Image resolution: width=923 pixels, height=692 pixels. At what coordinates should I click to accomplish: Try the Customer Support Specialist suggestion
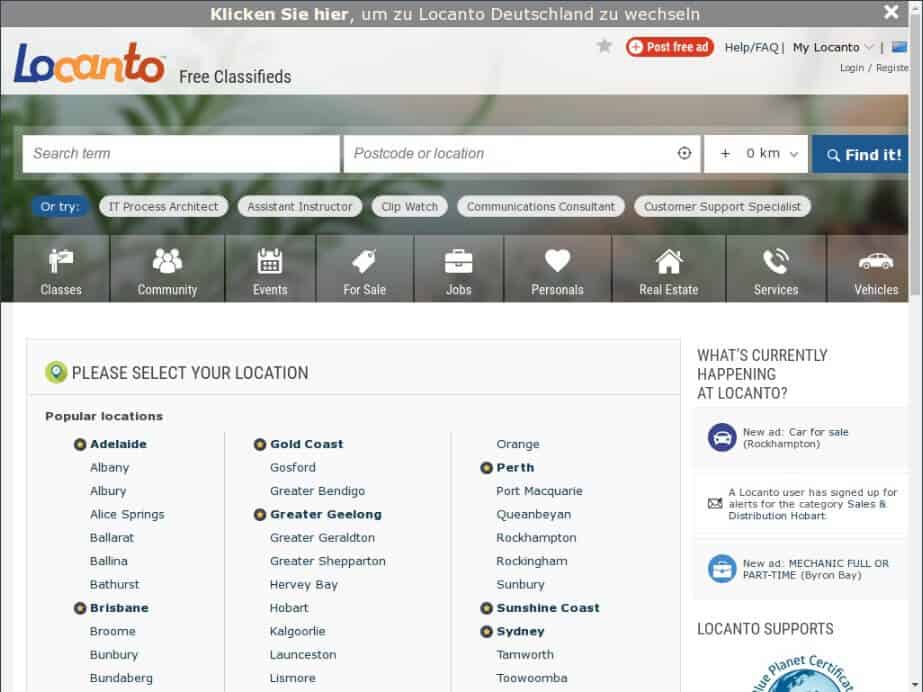click(722, 207)
